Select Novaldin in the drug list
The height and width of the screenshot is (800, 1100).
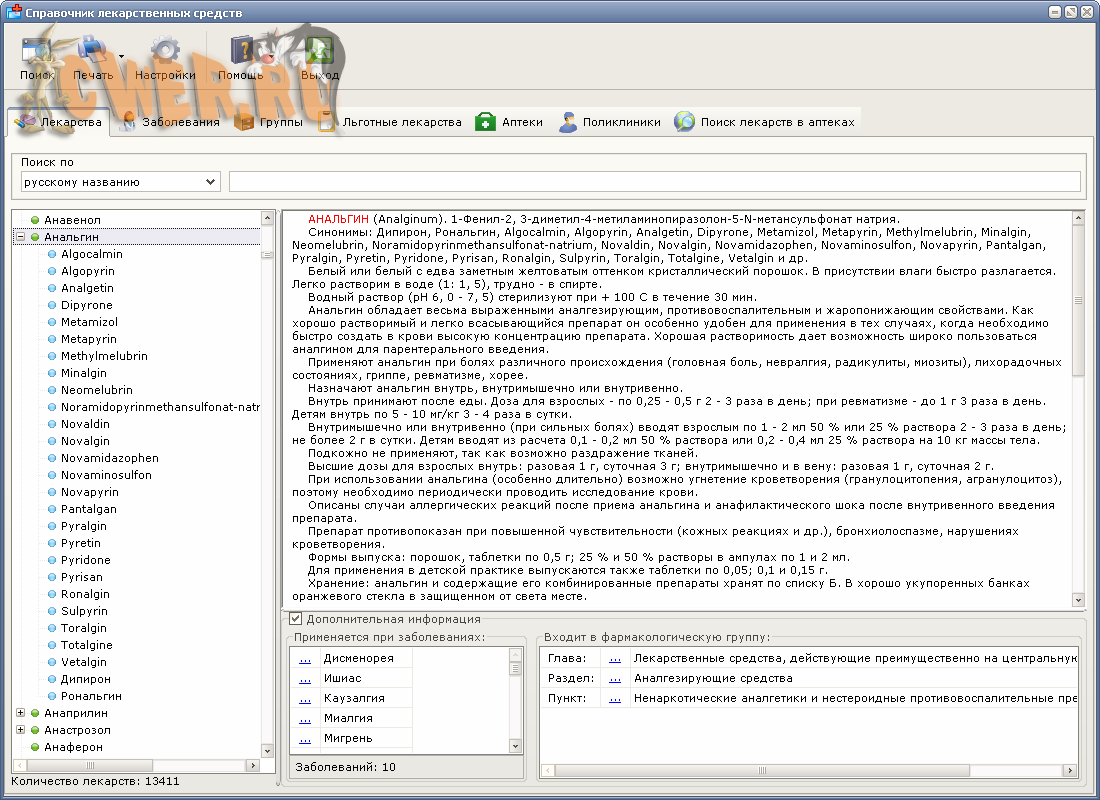(x=85, y=424)
